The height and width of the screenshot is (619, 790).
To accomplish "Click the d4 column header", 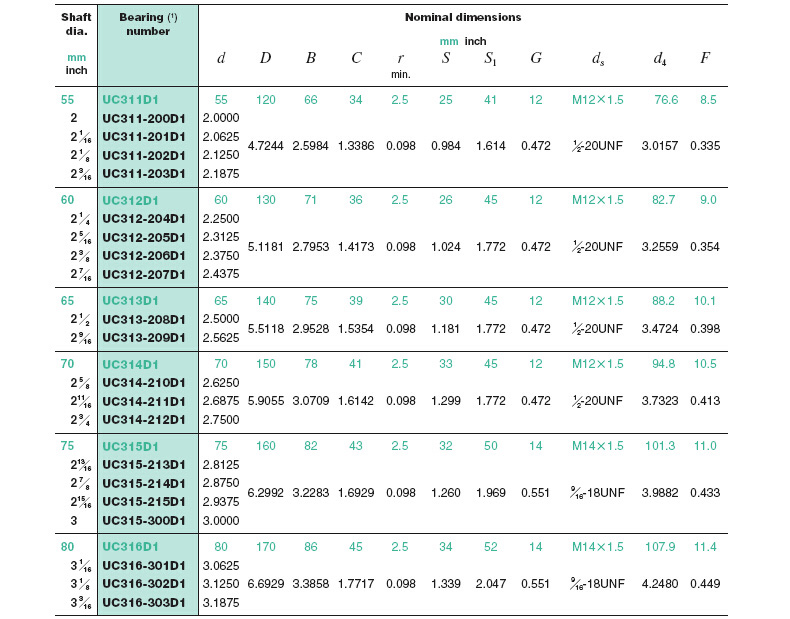I will (660, 59).
